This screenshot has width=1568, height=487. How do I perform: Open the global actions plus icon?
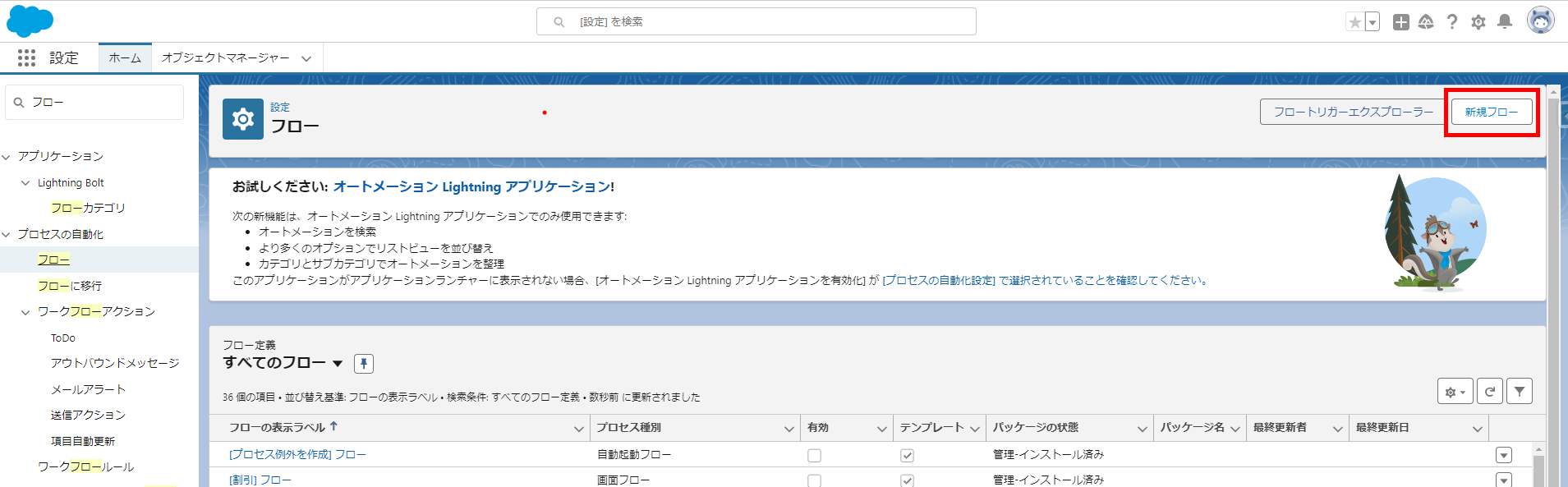(1401, 22)
